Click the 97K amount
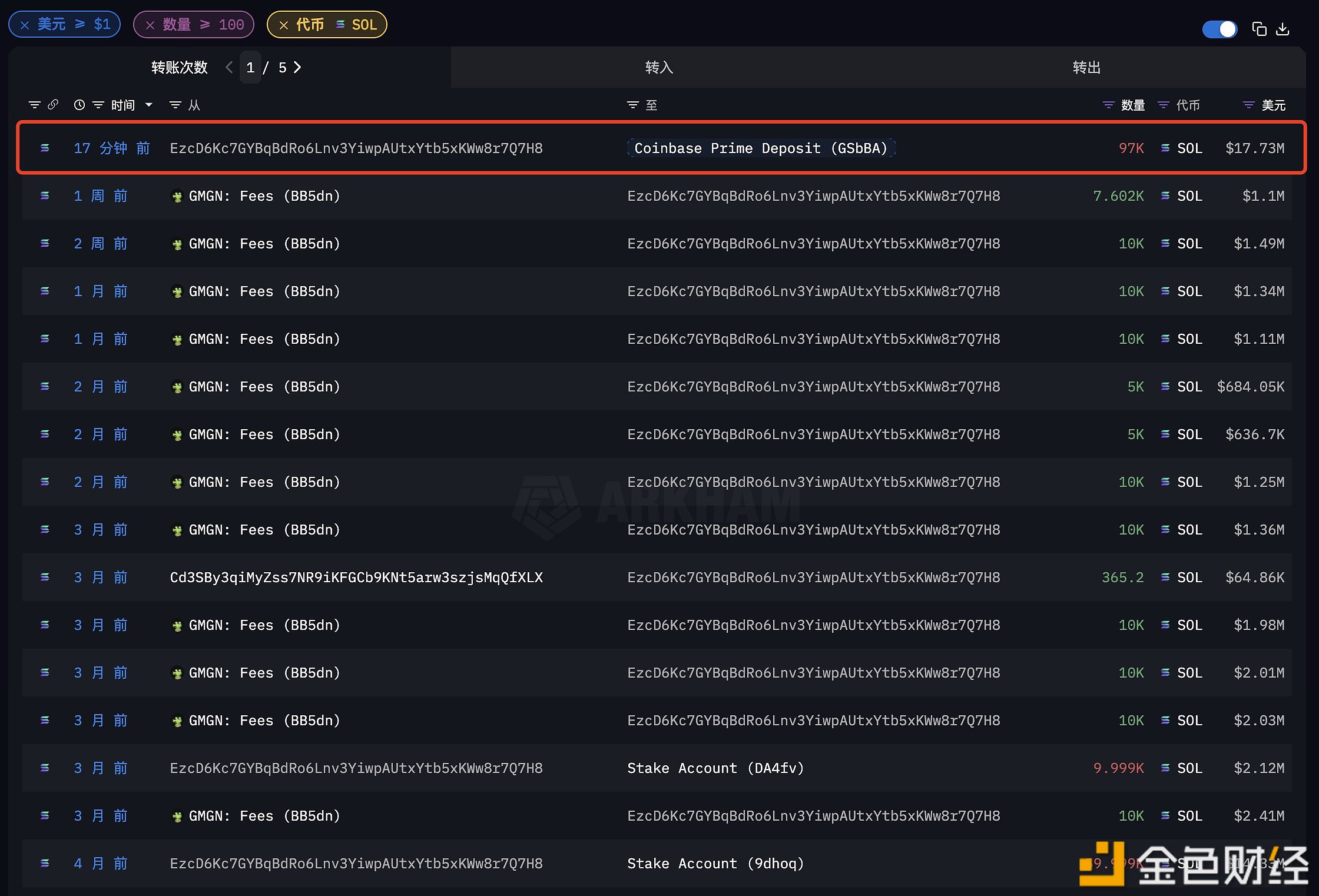Image resolution: width=1319 pixels, height=896 pixels. click(1131, 148)
